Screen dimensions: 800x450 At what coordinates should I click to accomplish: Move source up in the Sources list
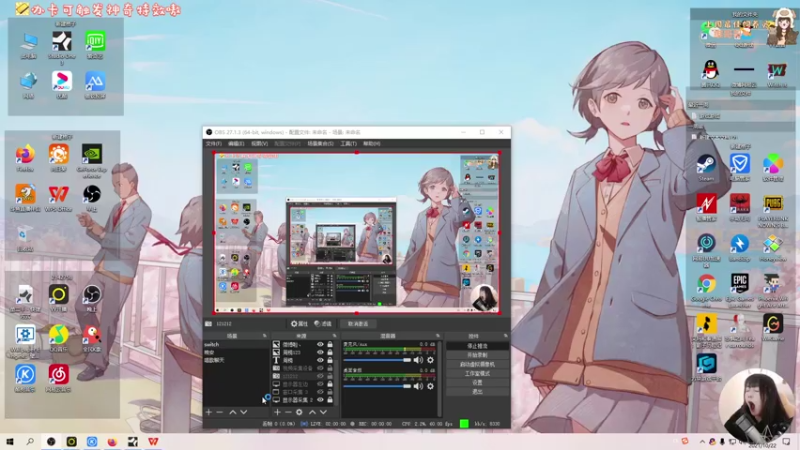[x=312, y=412]
